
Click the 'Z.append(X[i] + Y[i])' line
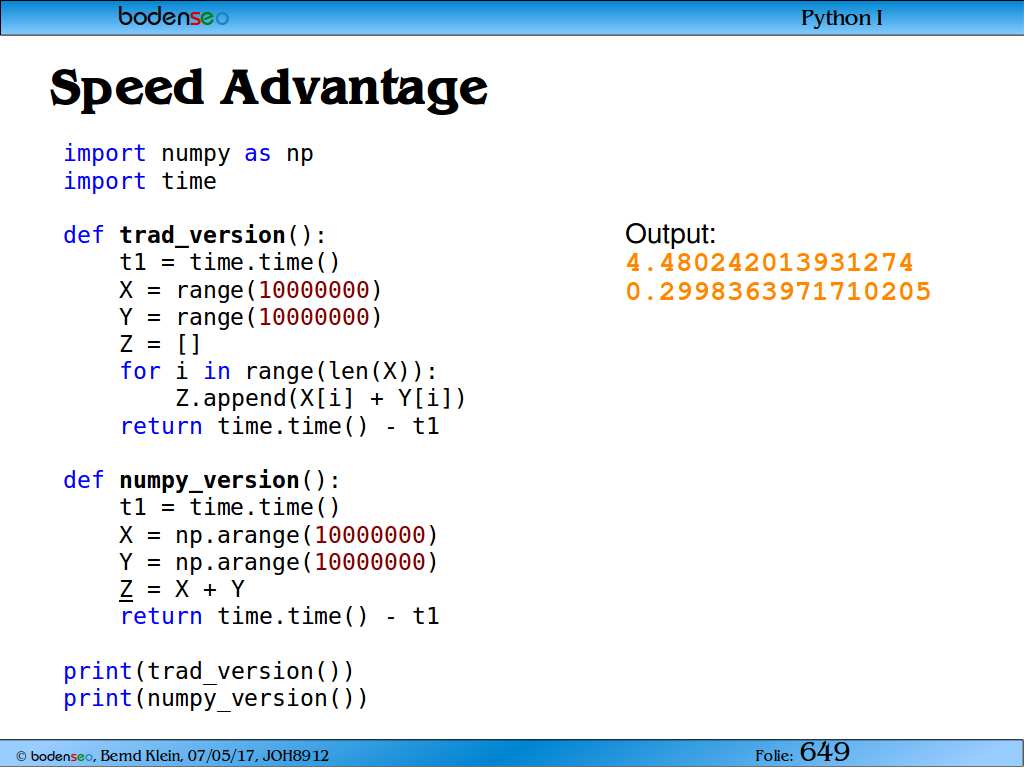(x=320, y=398)
